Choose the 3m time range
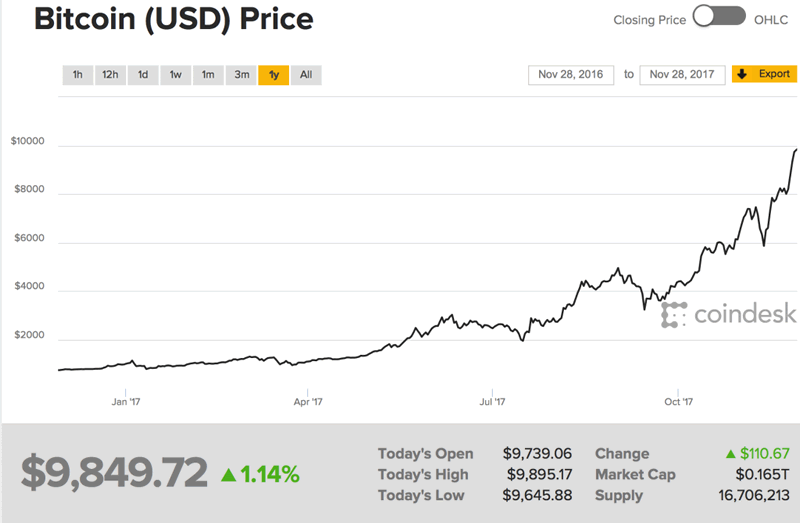Screen dimensions: 800x523 [241, 75]
